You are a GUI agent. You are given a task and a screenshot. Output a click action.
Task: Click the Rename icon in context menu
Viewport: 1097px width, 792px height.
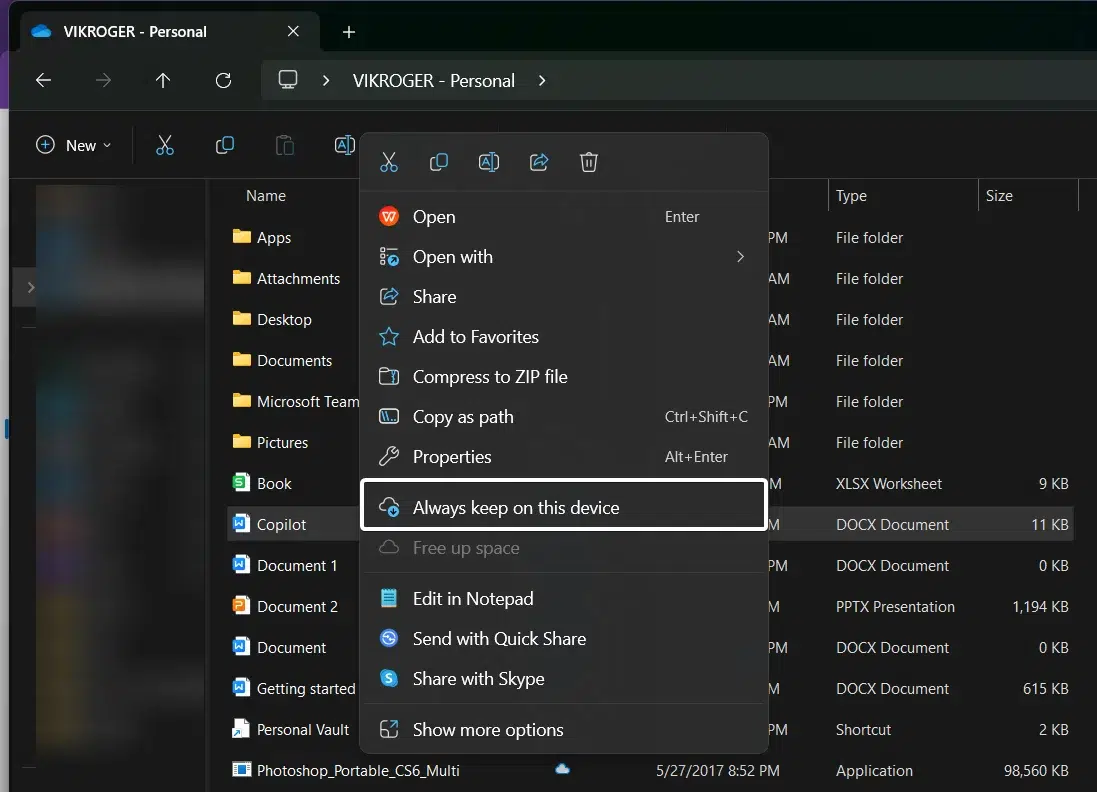489,162
